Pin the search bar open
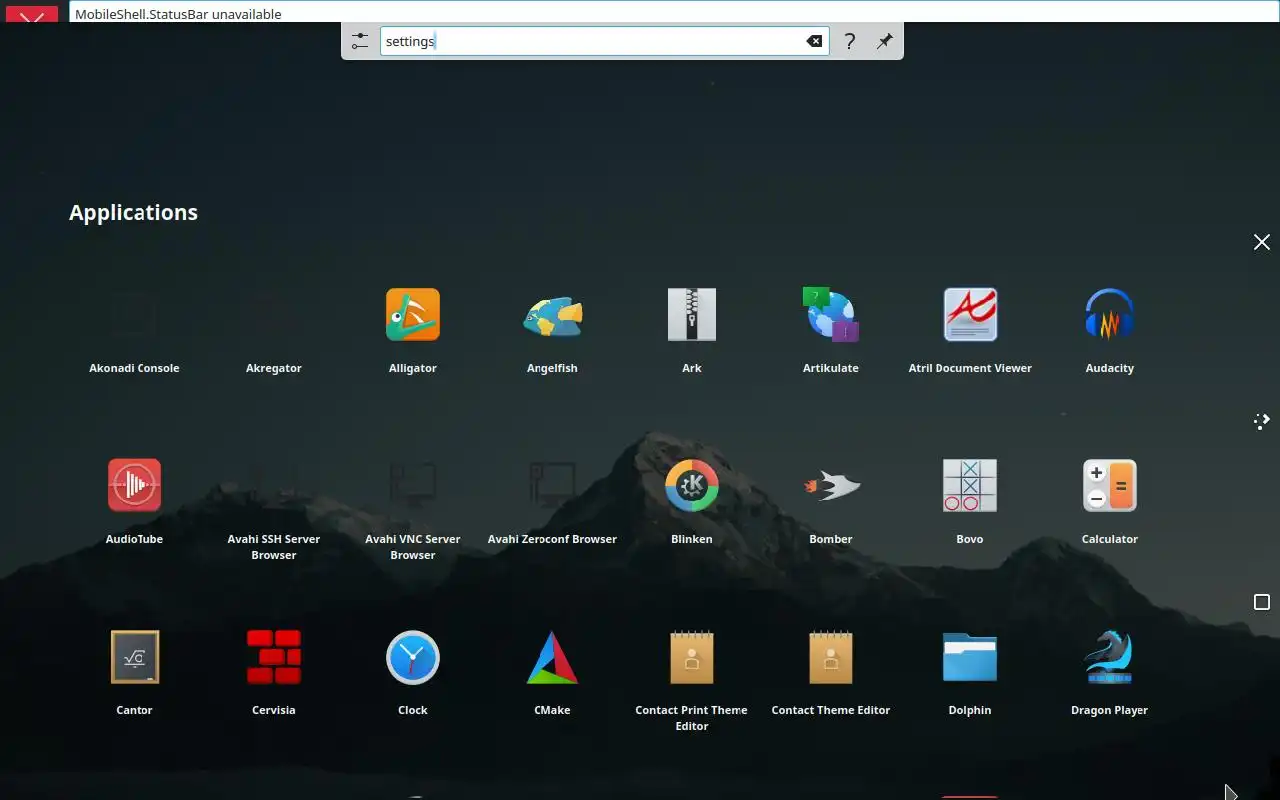1280x800 pixels. click(x=884, y=41)
